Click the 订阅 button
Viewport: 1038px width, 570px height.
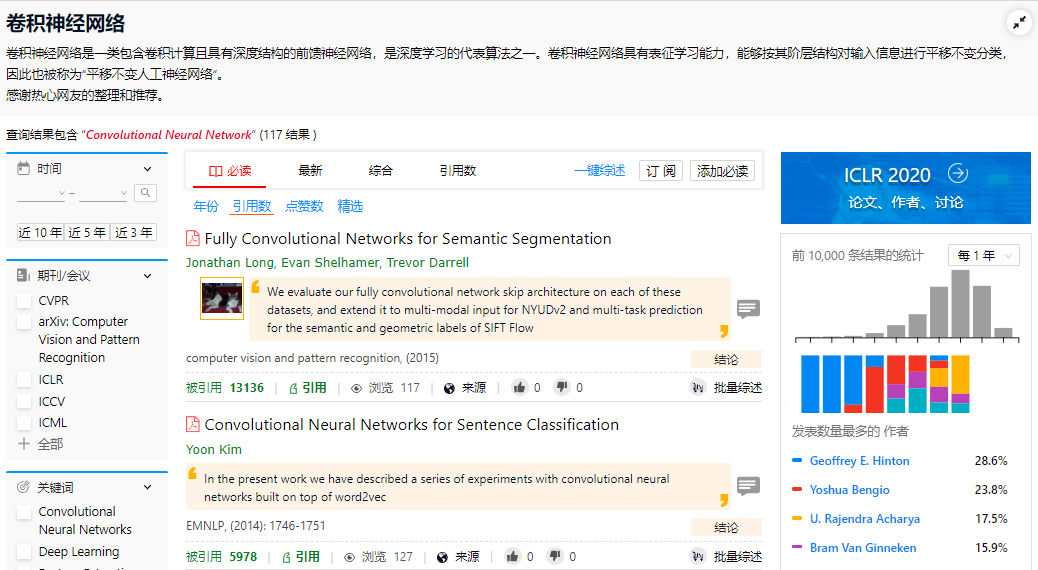pyautogui.click(x=661, y=171)
